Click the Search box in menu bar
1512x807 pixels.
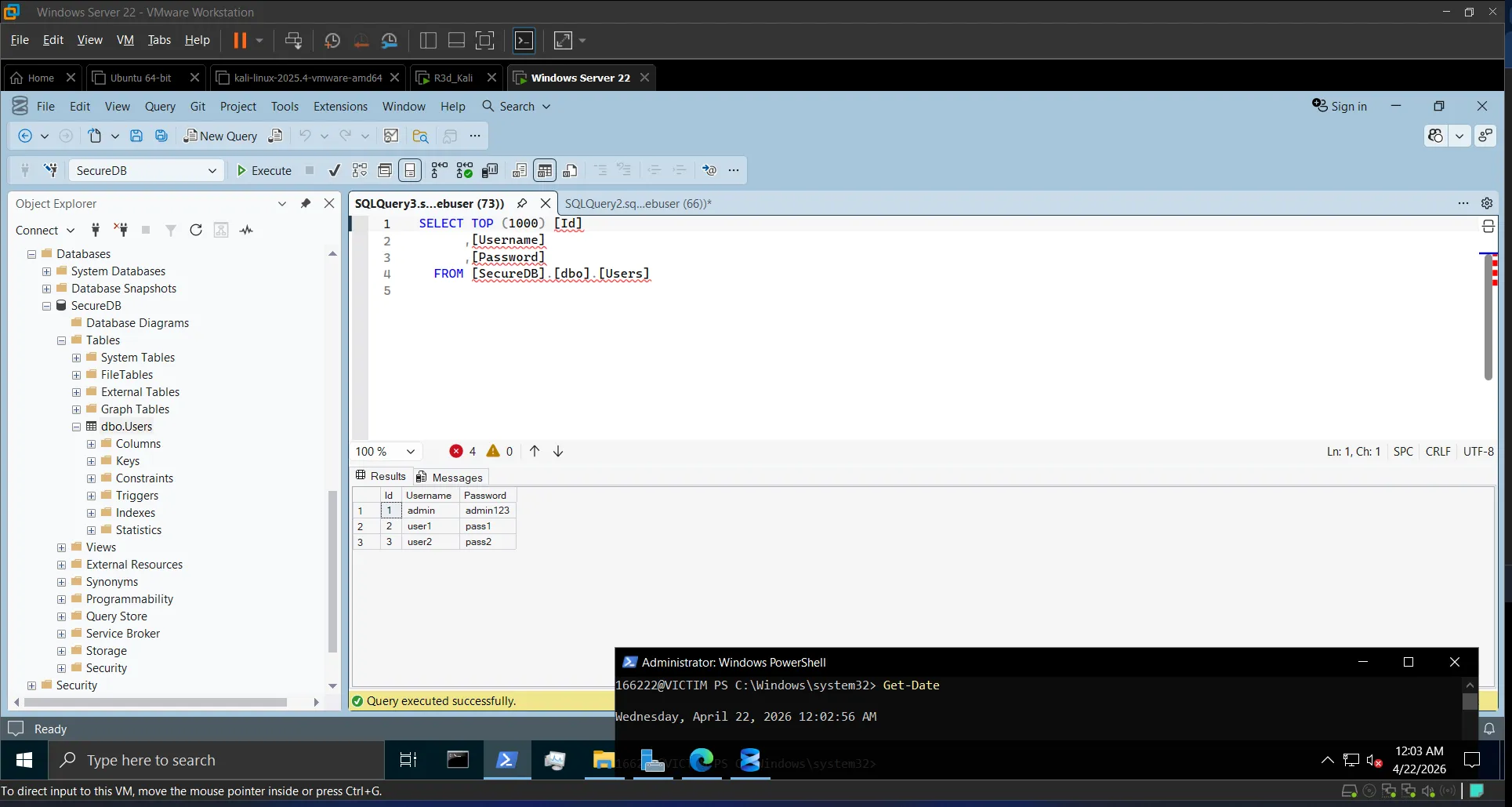pos(517,106)
